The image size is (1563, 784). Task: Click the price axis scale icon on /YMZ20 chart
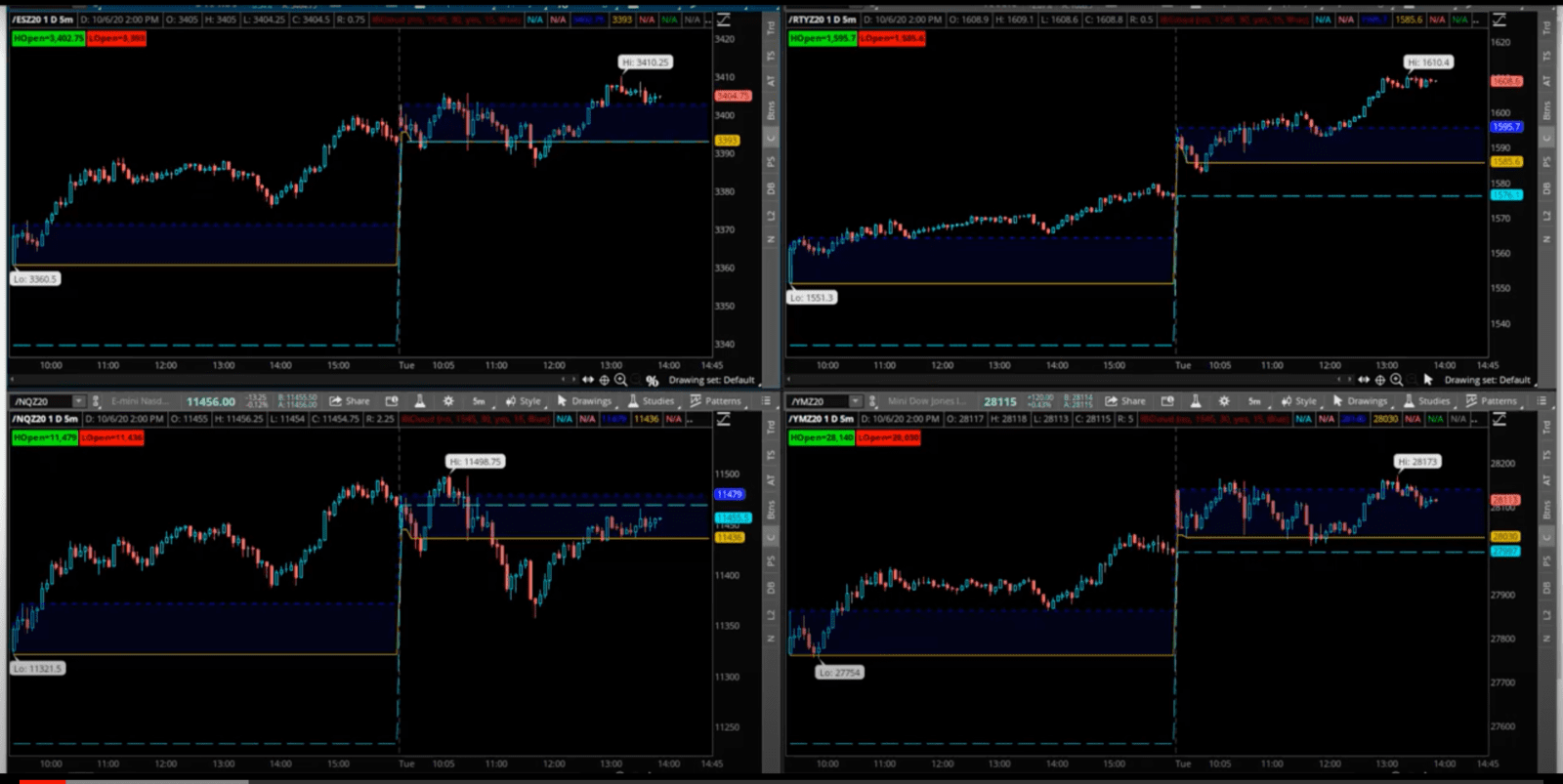pos(1500,419)
